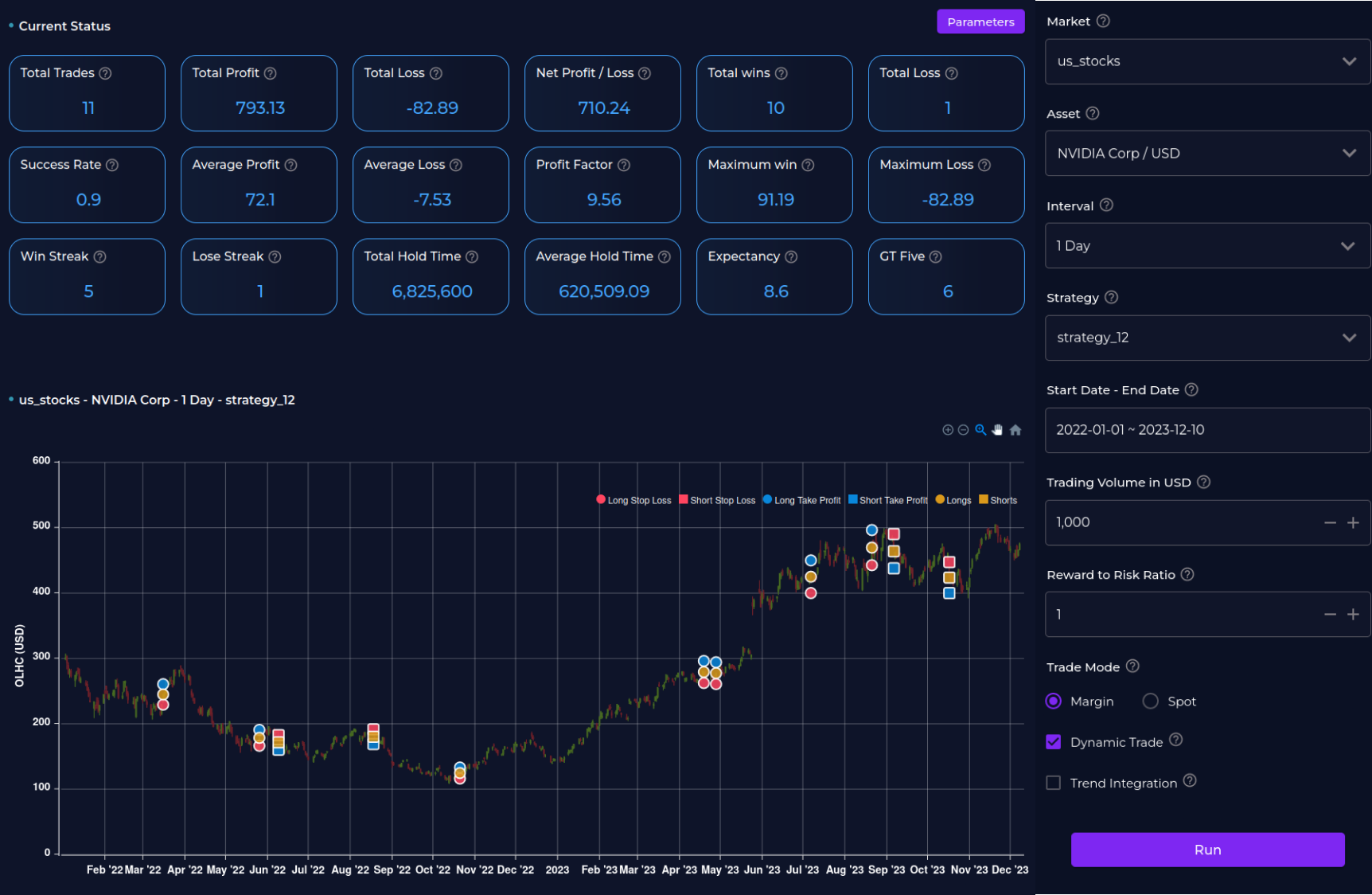The image size is (1372, 895).
Task: Click the chart title us_stocks - NVIDIA Corp
Action: [157, 400]
